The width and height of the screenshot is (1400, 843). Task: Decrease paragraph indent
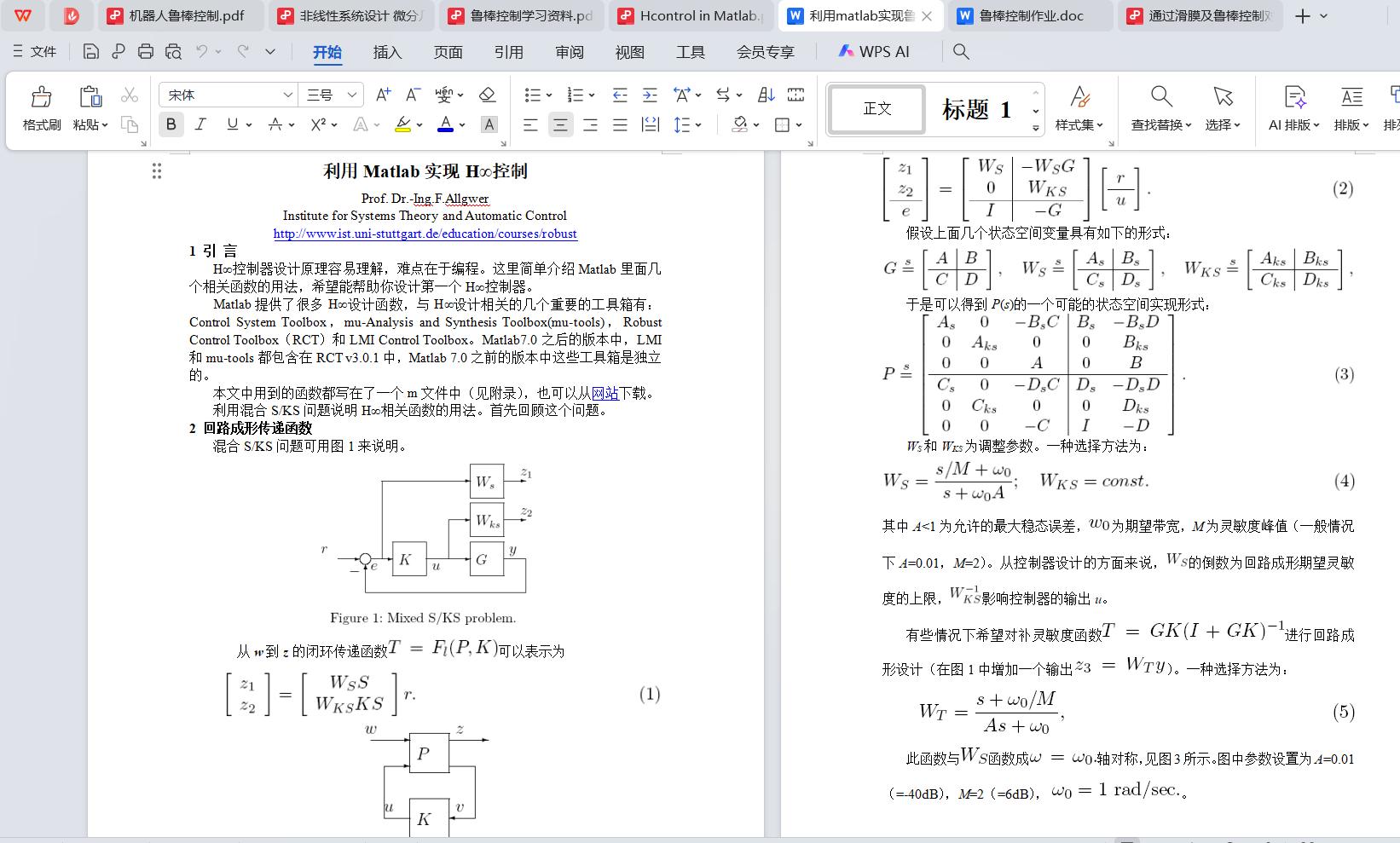[x=620, y=95]
